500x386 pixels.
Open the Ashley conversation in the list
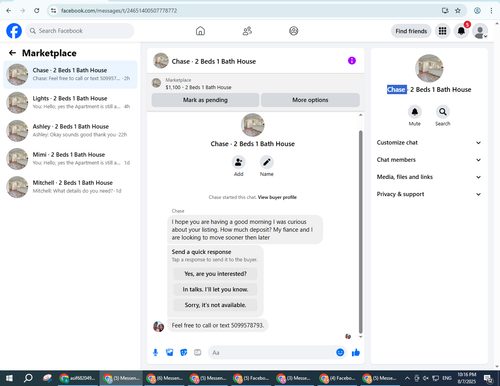click(70, 131)
